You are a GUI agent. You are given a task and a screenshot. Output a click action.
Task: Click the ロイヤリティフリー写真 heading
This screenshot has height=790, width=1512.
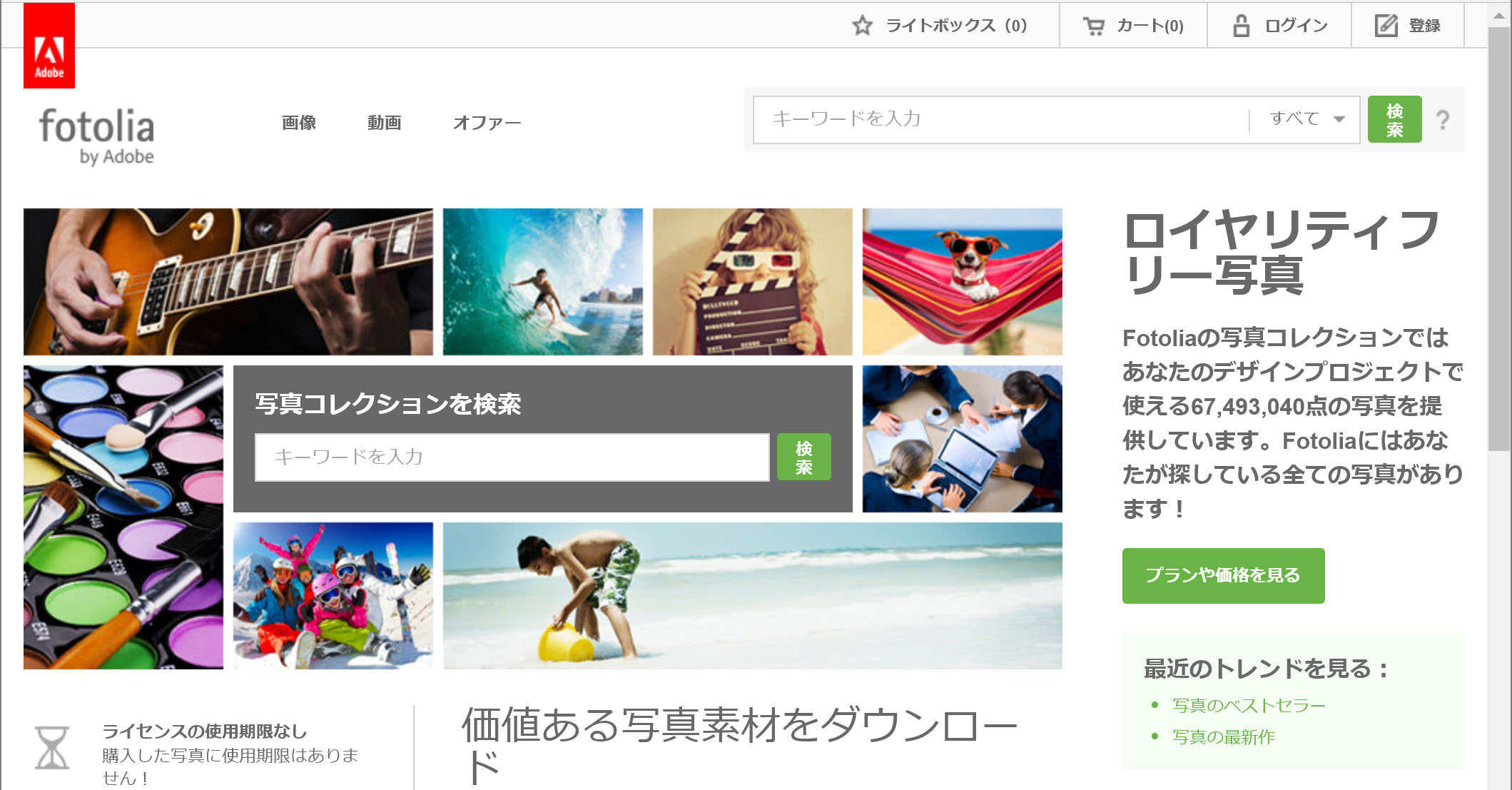(x=1282, y=253)
